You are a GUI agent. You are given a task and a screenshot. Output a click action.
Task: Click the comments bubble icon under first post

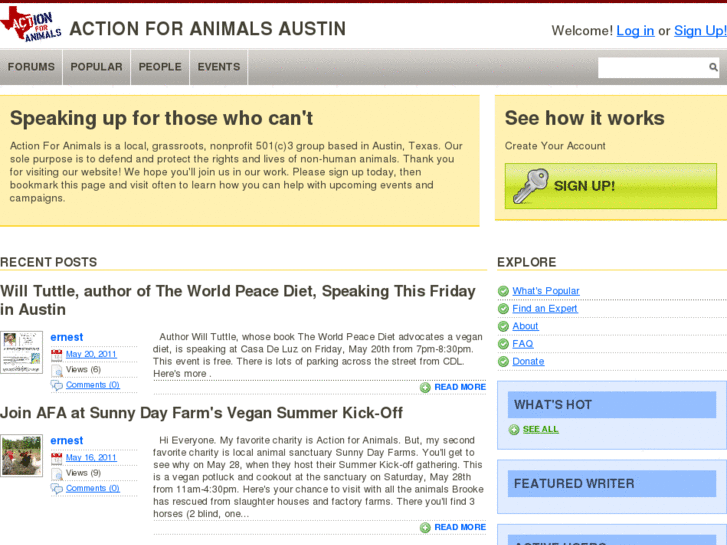click(x=57, y=385)
